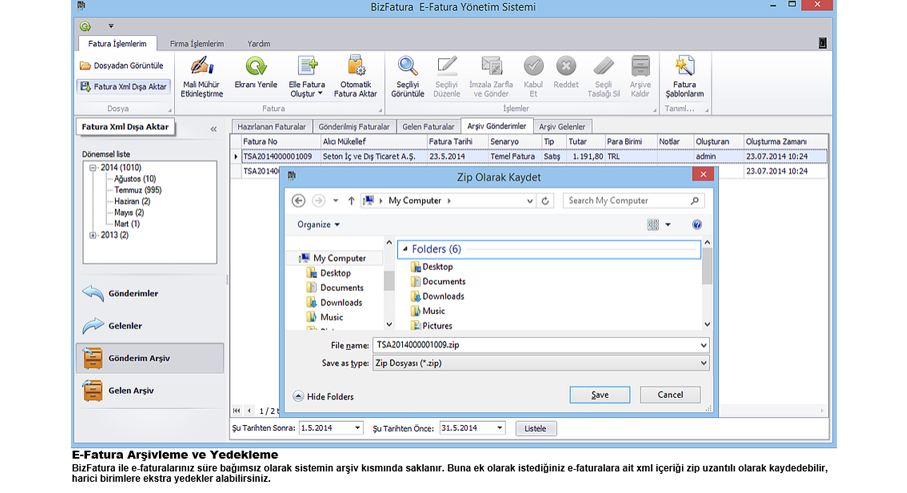Click the Listele button
Screen dimensions: 907x493
point(536,428)
